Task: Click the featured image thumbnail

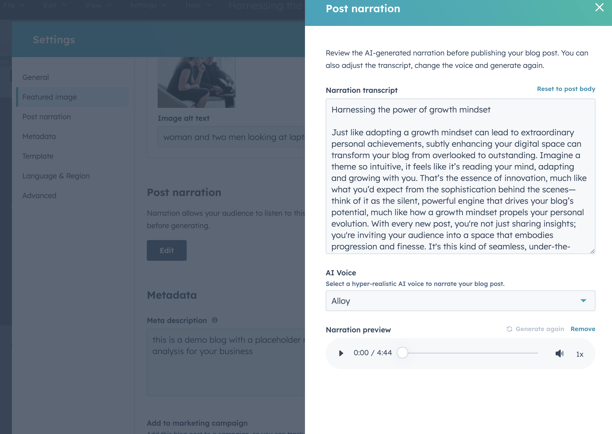Action: coord(196,82)
